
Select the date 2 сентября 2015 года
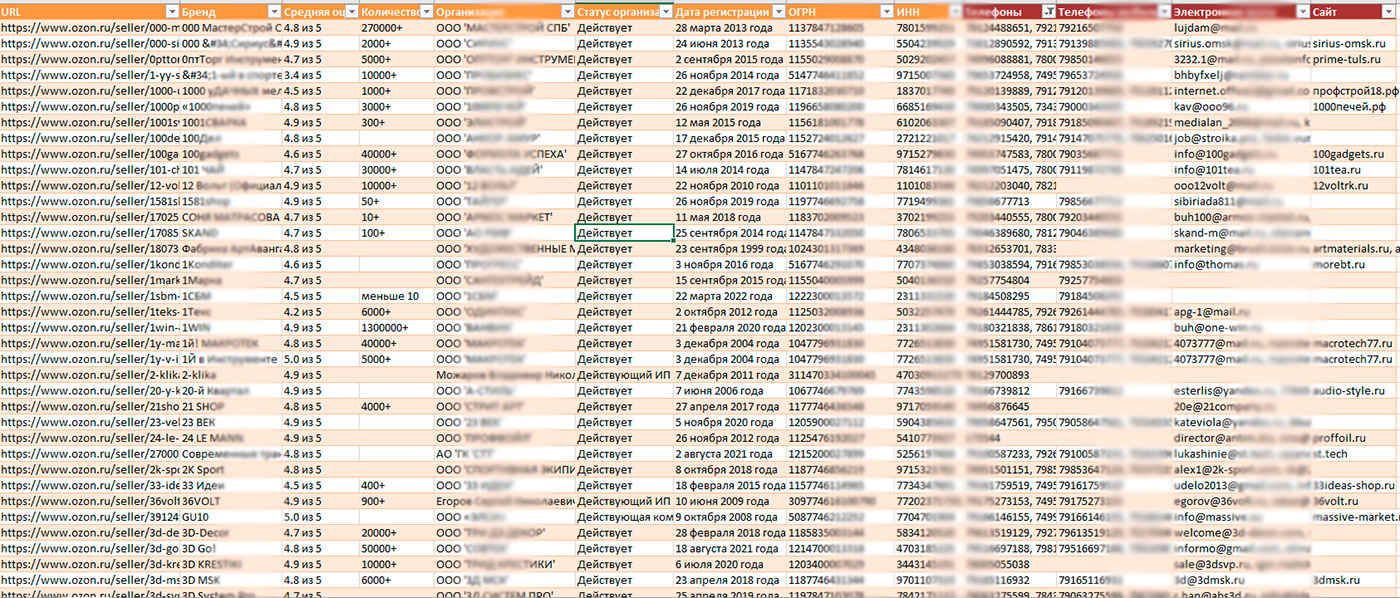tap(731, 59)
